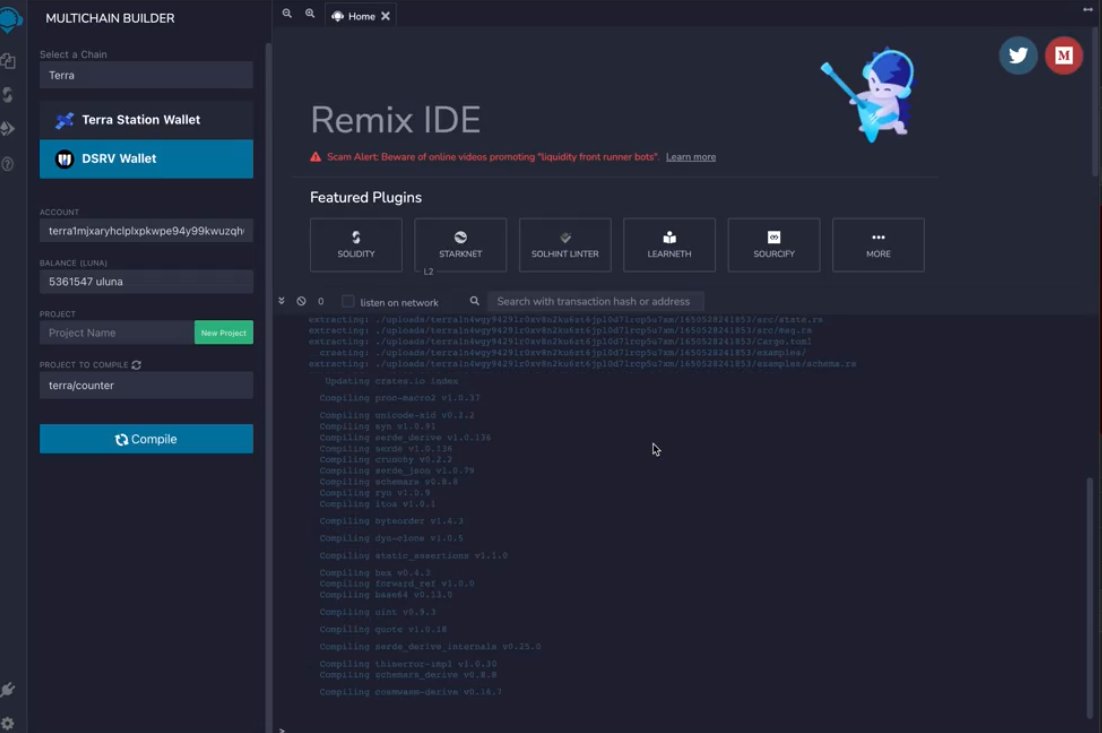Image resolution: width=1102 pixels, height=733 pixels.
Task: Open the Plugin Manager plug icon
Action: 8,689
